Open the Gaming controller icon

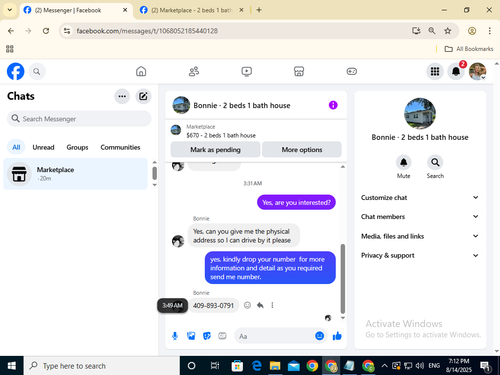click(x=352, y=71)
